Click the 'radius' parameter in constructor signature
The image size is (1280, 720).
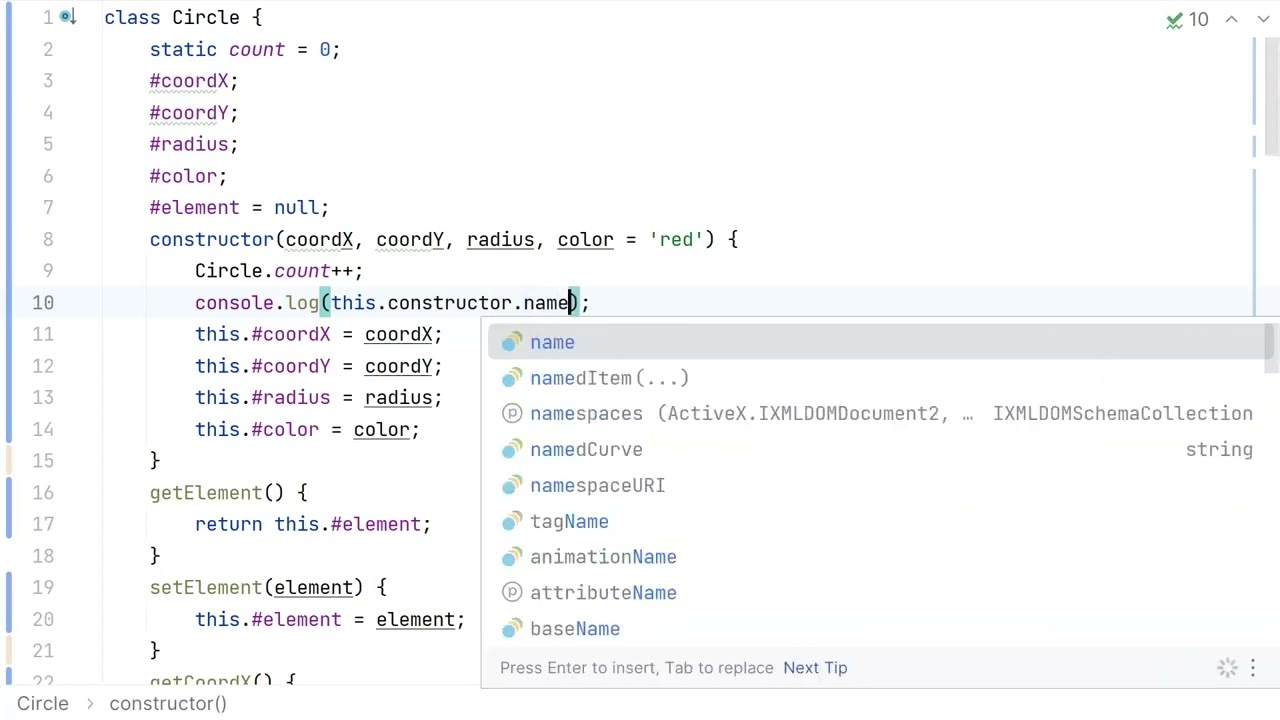coord(500,240)
